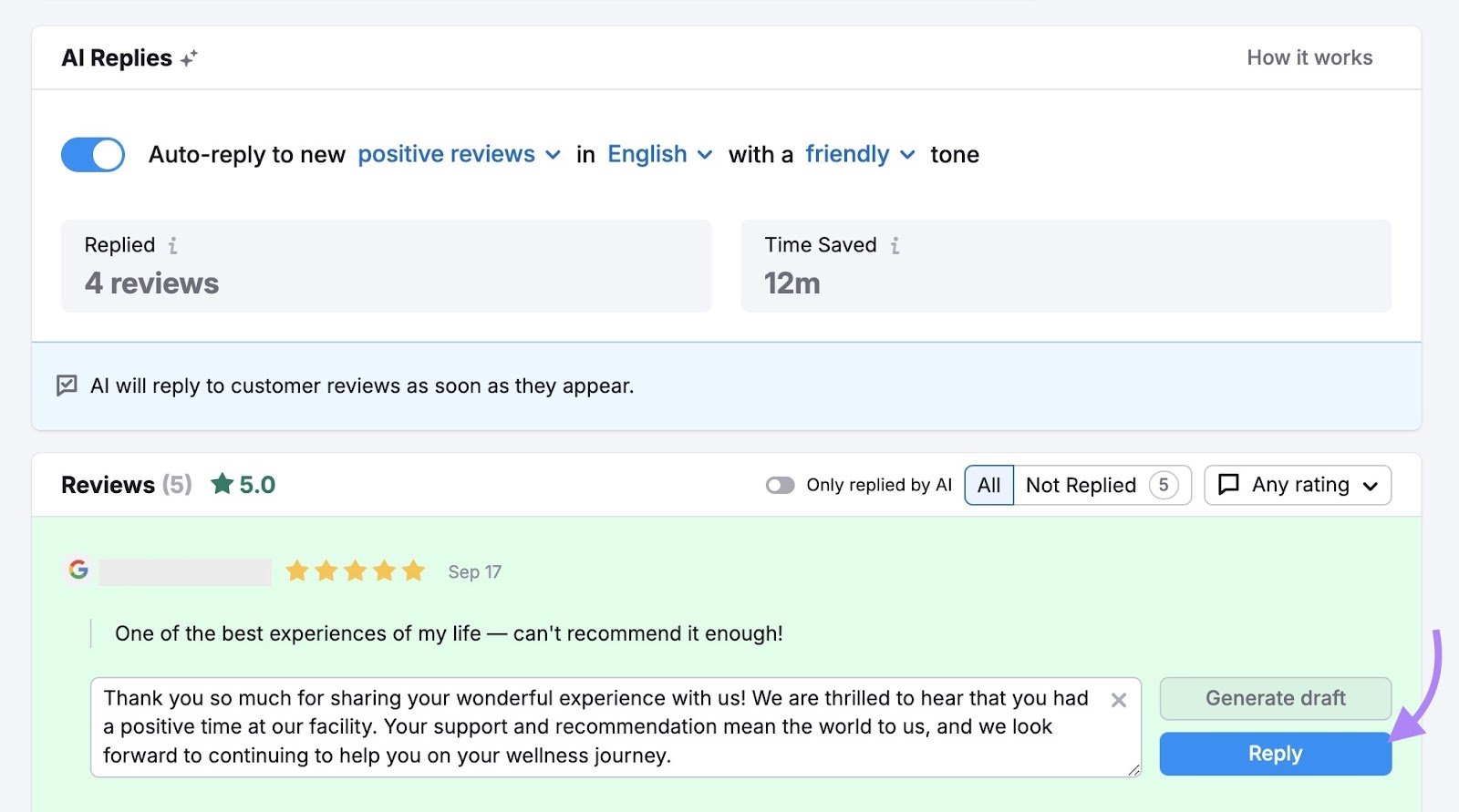Image resolution: width=1459 pixels, height=812 pixels.
Task: Send the response with Reply button
Action: click(x=1274, y=754)
